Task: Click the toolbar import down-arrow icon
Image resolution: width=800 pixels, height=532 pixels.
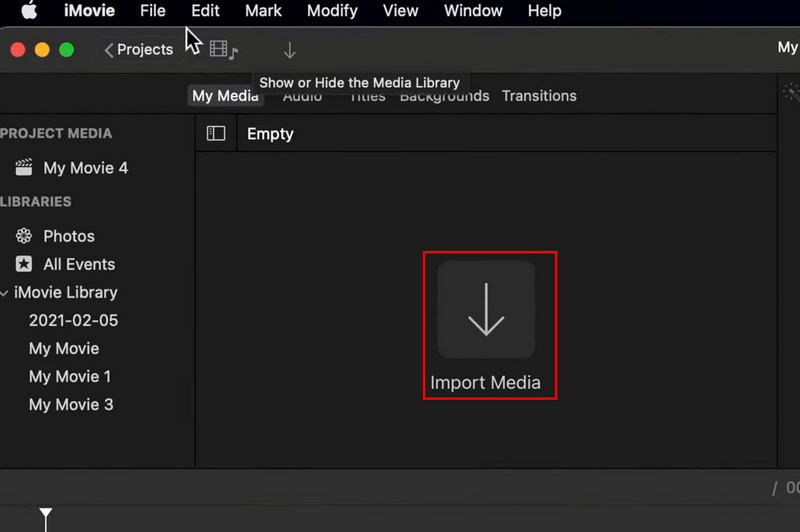Action: coord(289,50)
